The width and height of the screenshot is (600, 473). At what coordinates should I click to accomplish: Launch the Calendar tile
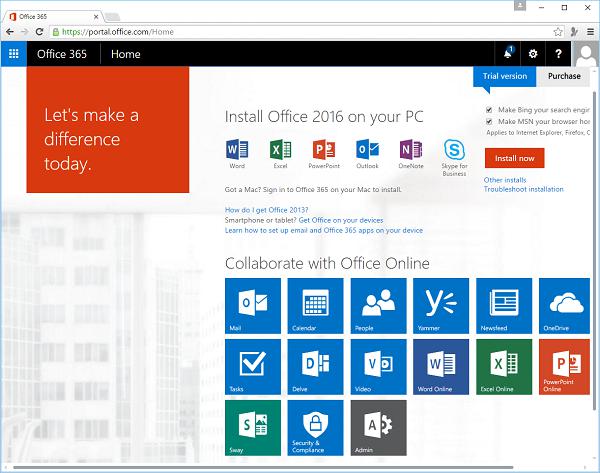(315, 305)
